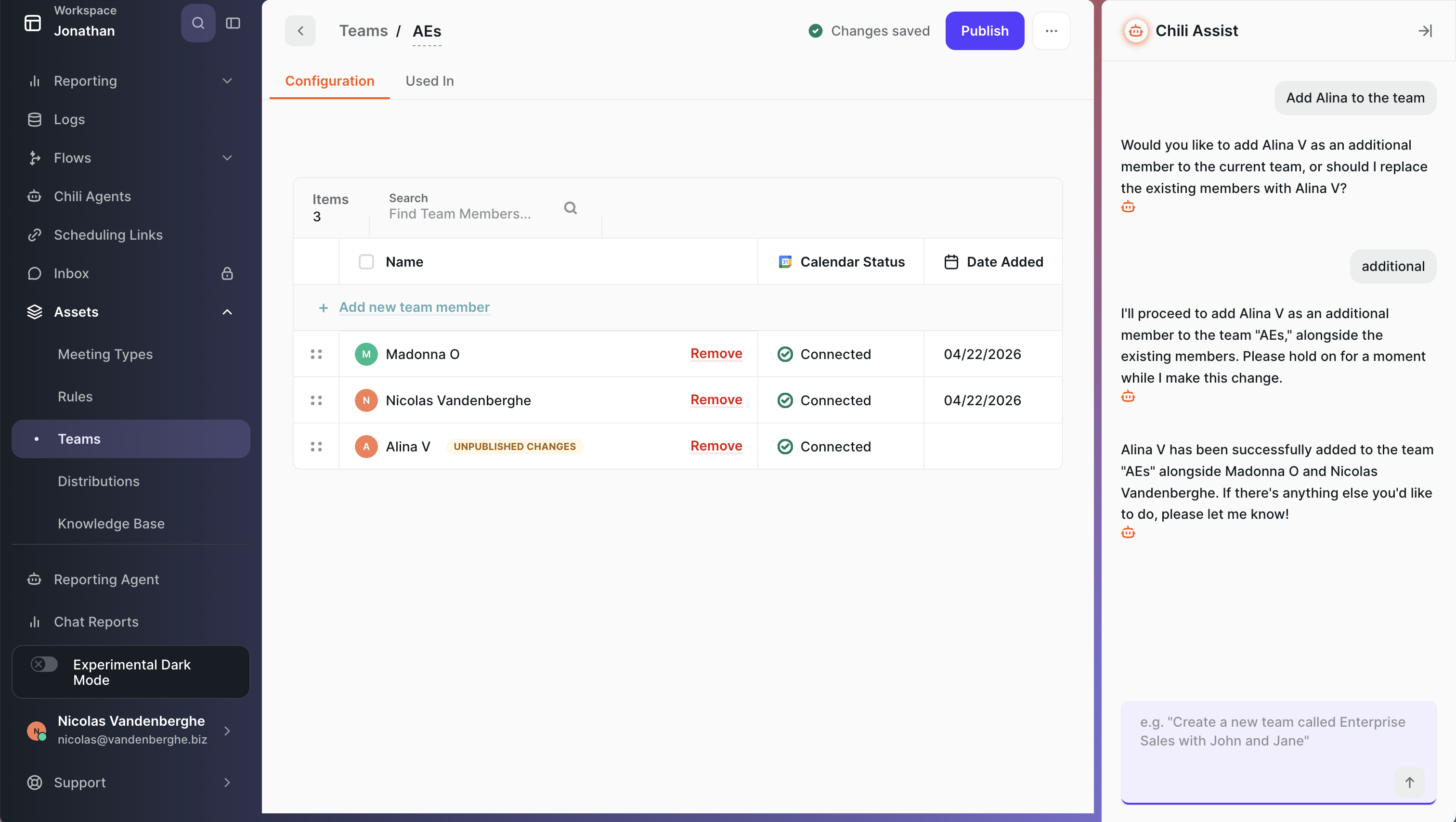Open the Reporting Agent page
Viewport: 1456px width, 822px height.
coord(106,579)
